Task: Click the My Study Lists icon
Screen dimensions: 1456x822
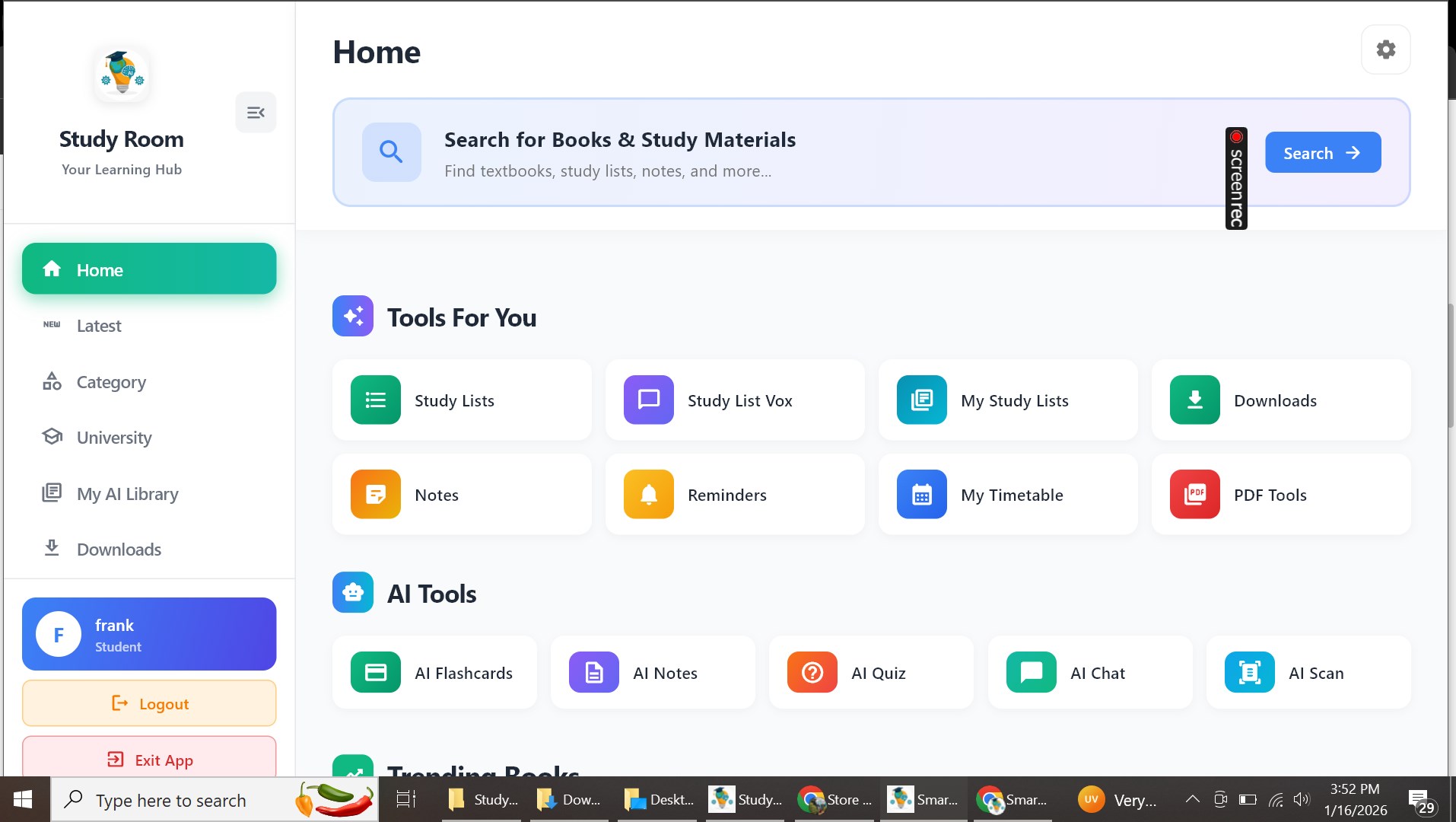Action: click(922, 400)
